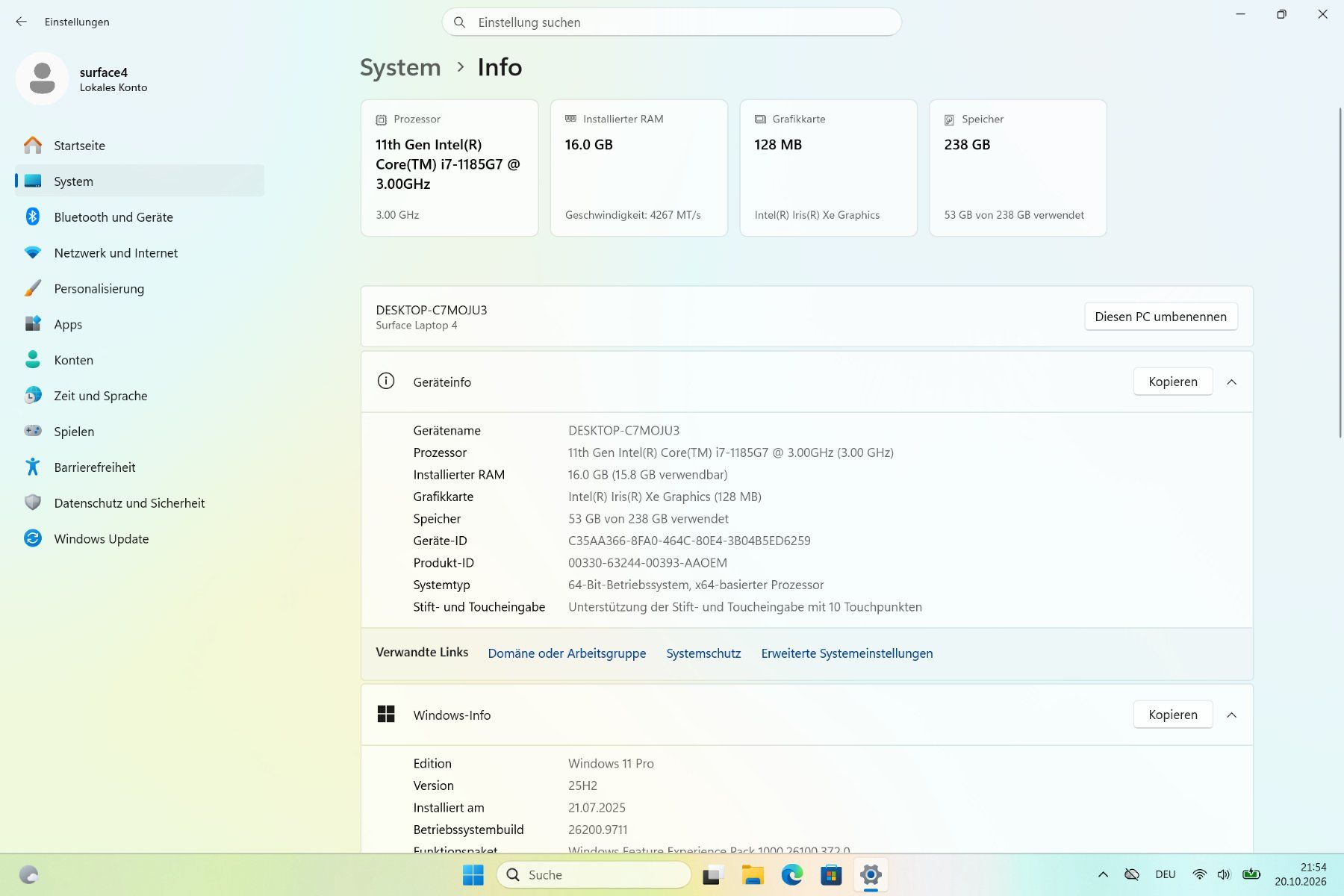
Task: Select the Speicher storage card
Action: click(x=1018, y=168)
